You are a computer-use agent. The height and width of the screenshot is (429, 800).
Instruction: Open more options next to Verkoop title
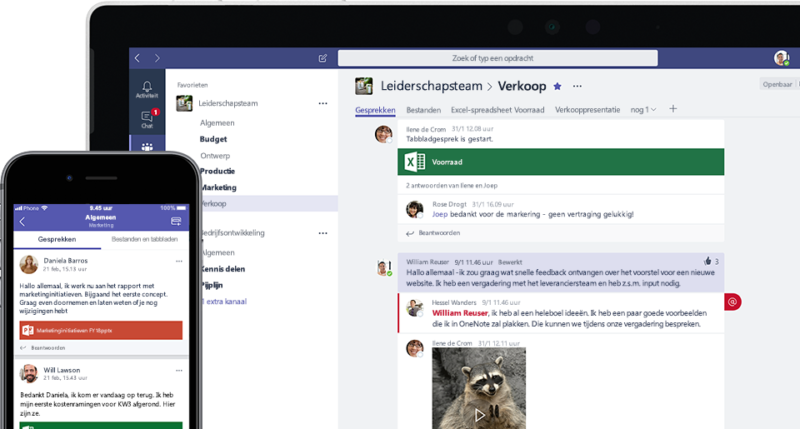(x=577, y=86)
